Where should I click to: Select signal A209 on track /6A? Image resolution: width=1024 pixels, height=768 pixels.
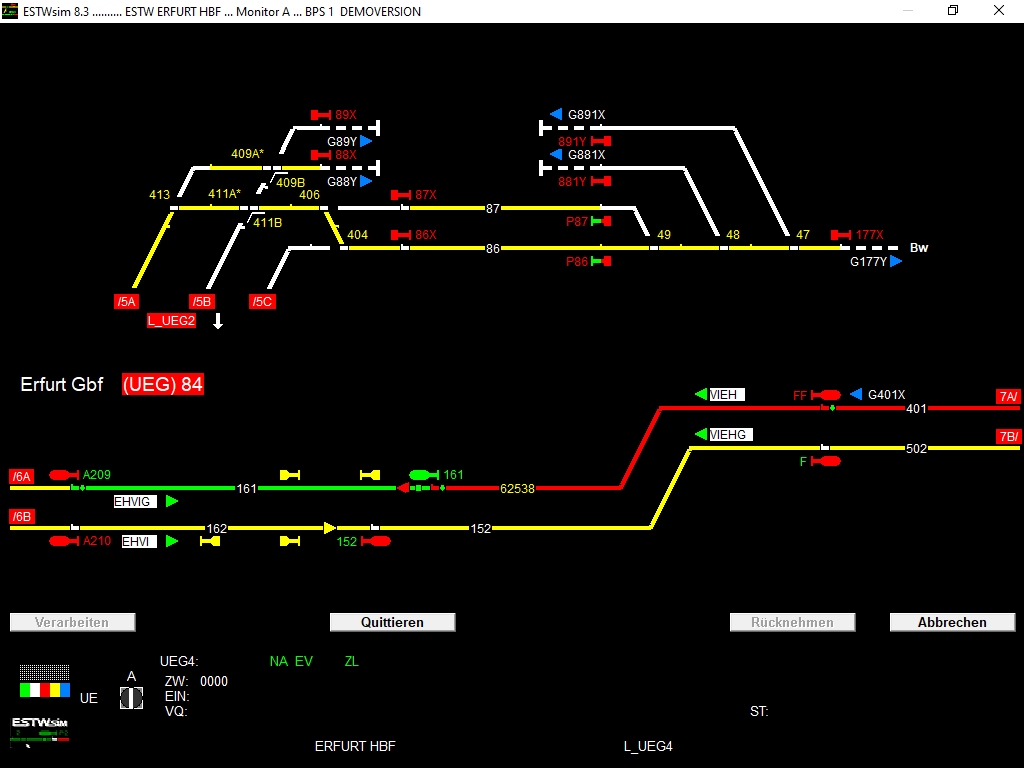[62, 476]
